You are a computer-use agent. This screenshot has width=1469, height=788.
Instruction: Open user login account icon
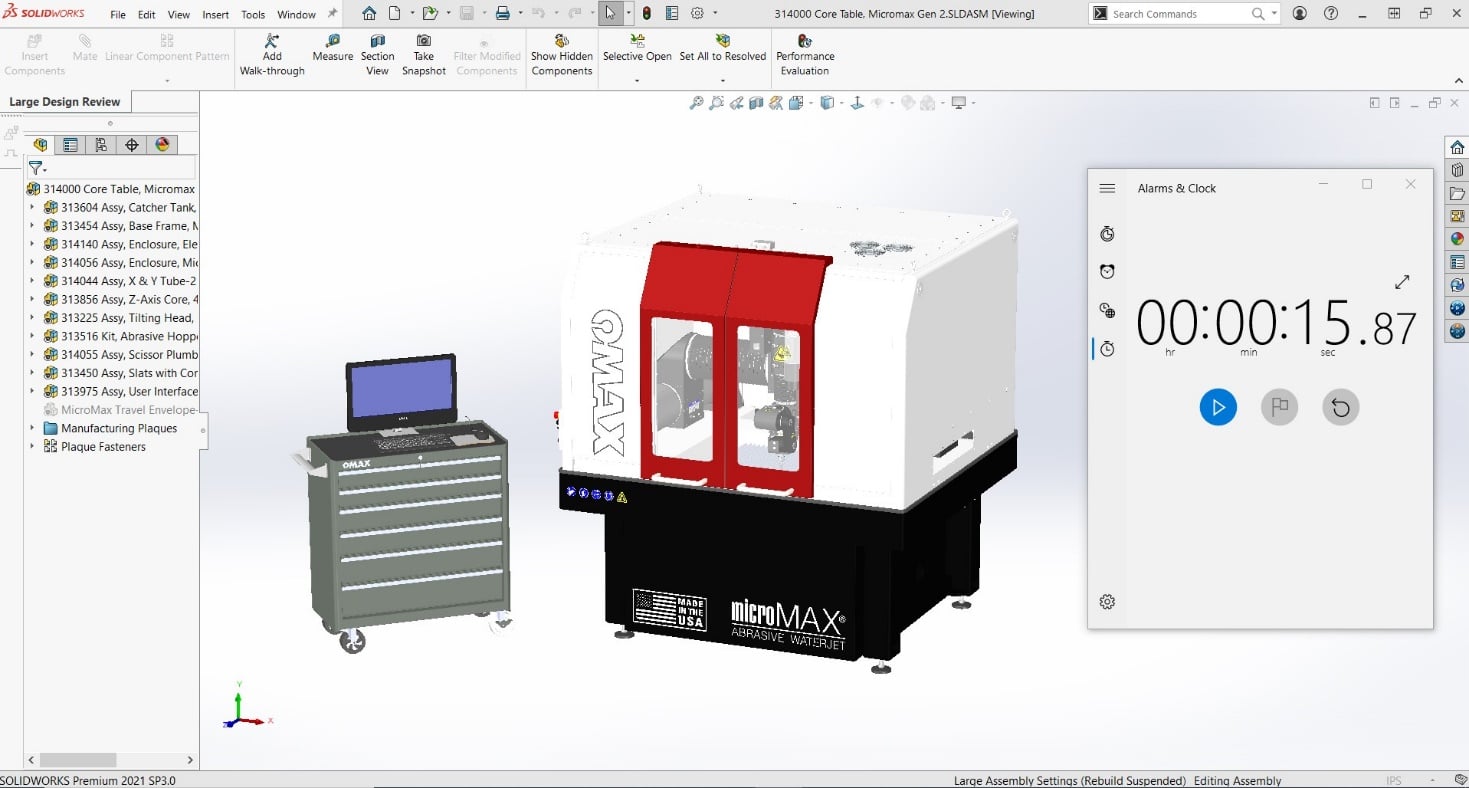click(x=1299, y=14)
